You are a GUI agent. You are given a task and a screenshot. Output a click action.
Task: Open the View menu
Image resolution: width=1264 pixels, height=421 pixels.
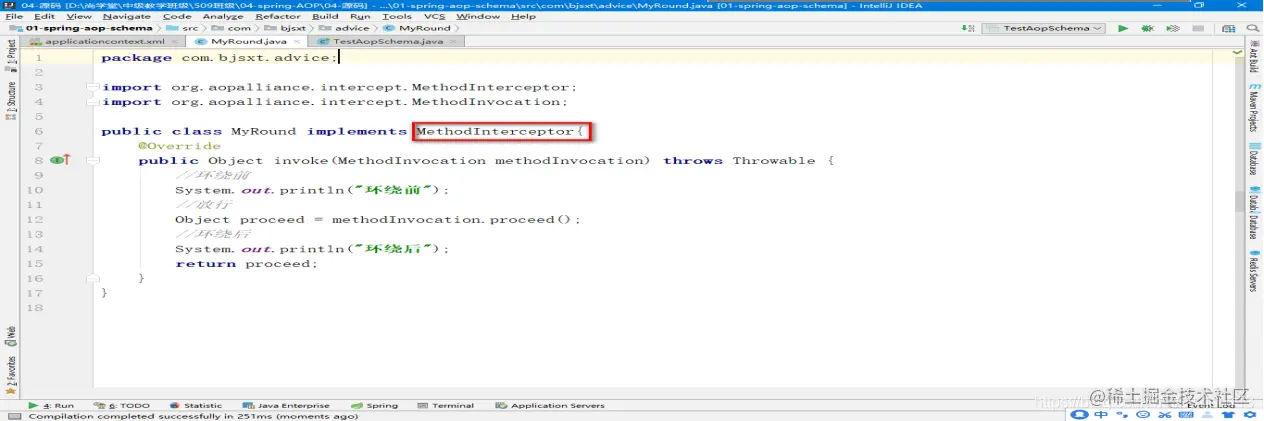point(79,16)
